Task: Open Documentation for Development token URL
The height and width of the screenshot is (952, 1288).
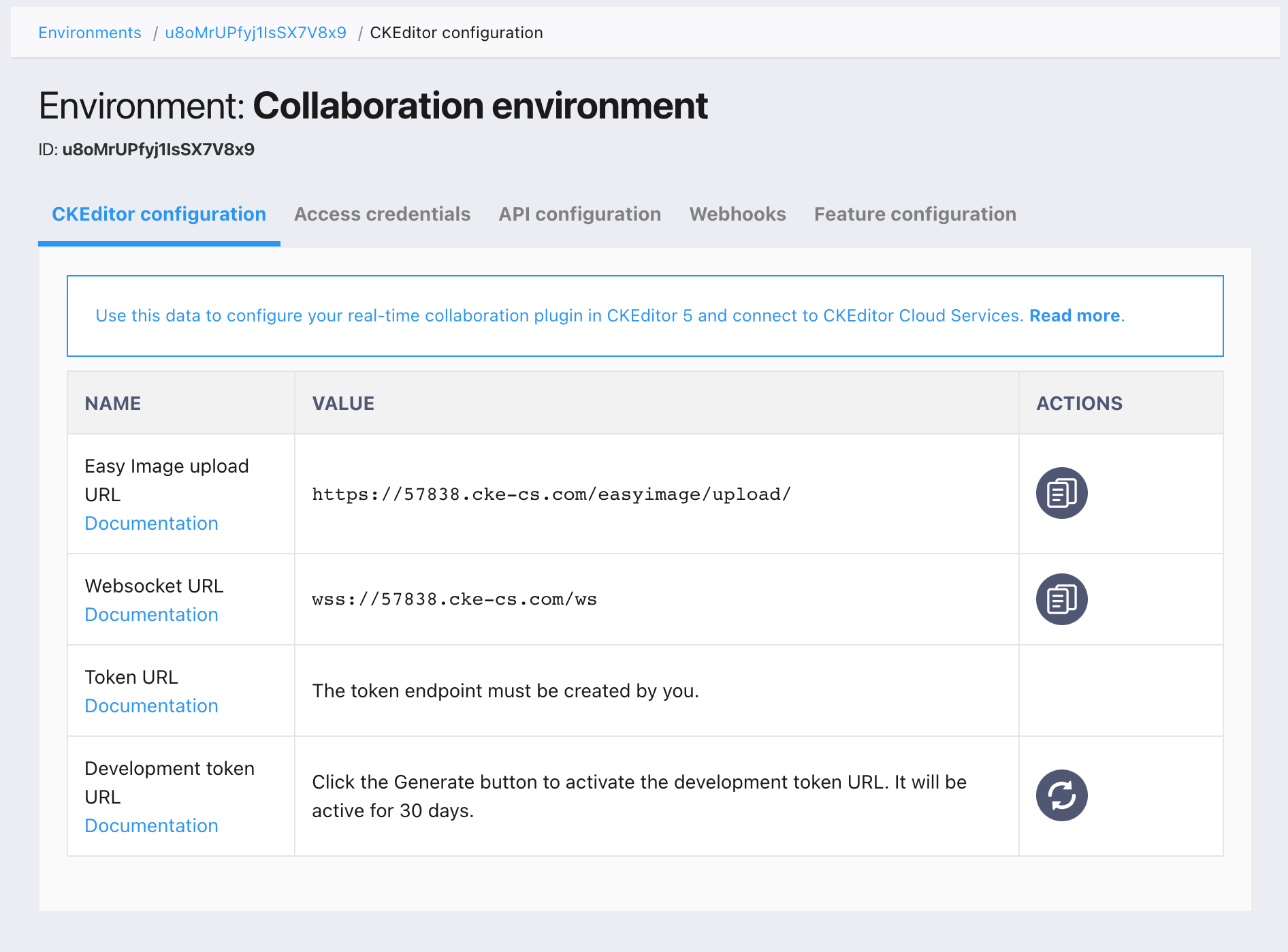Action: 151,825
